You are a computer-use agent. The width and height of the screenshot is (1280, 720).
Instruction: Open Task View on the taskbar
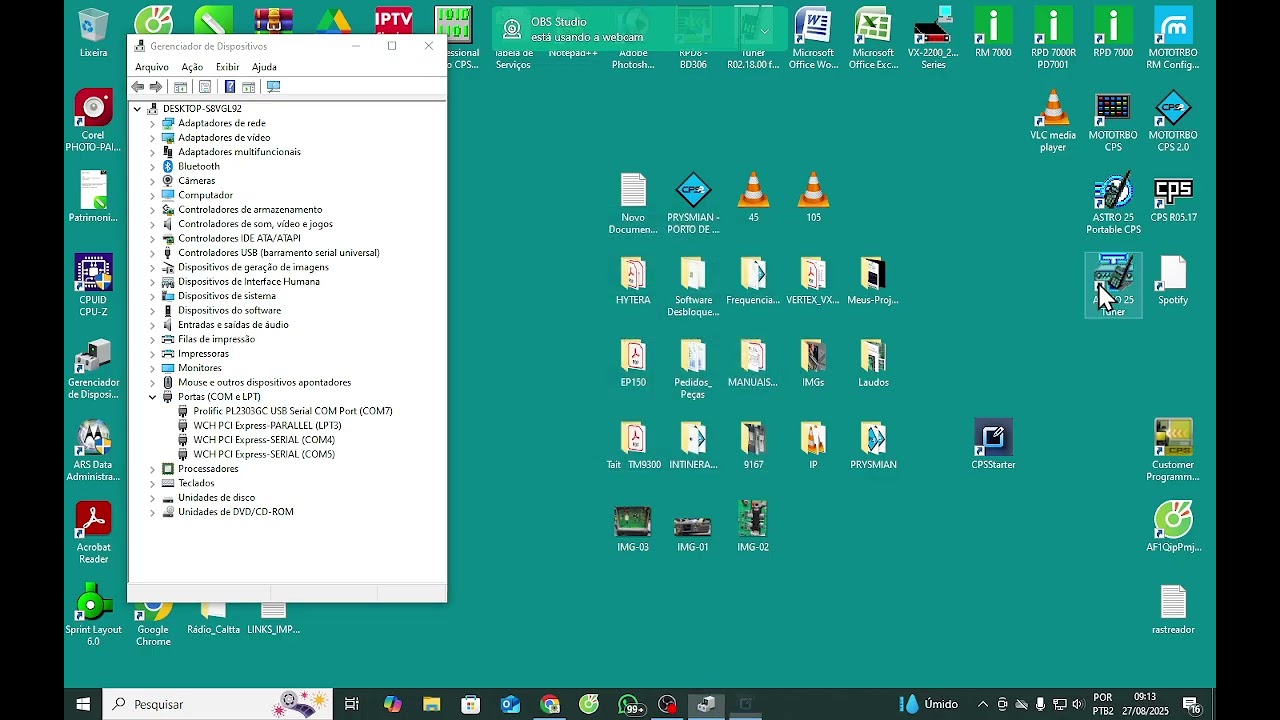coord(352,704)
